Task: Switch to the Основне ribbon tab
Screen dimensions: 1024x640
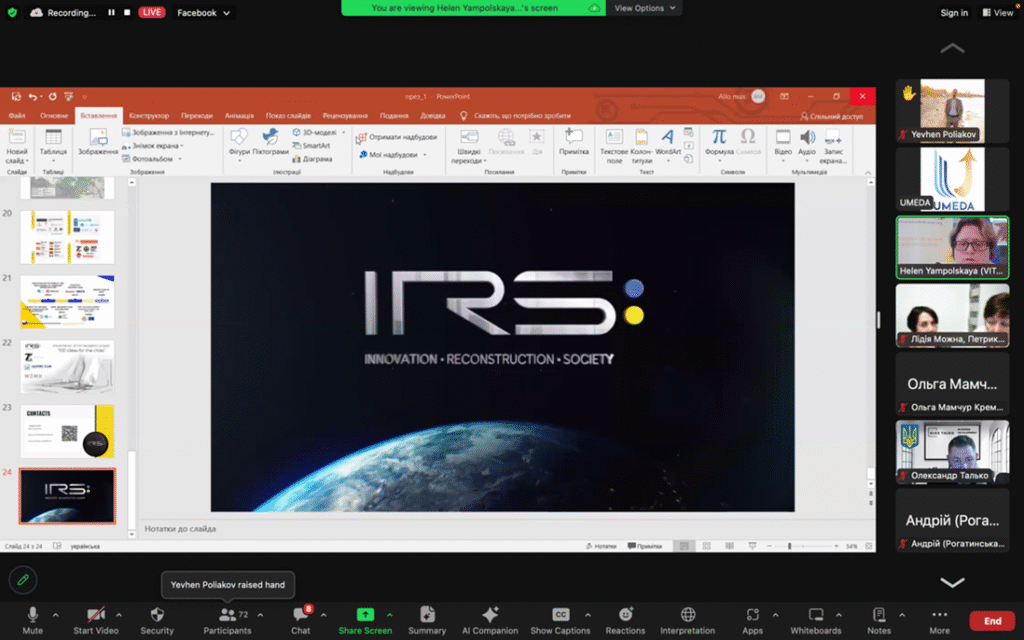Action: [54, 116]
